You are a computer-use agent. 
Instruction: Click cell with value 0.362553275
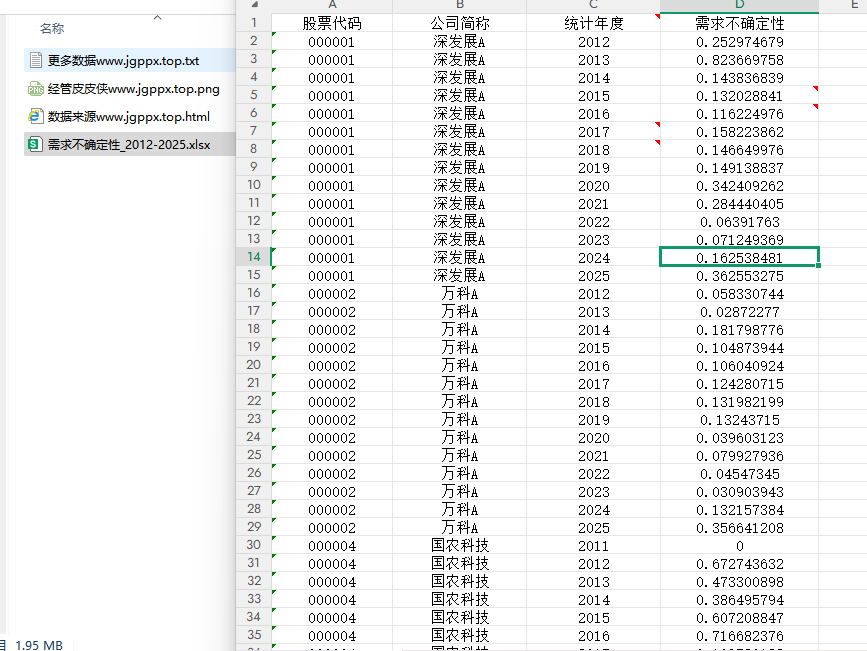point(739,276)
